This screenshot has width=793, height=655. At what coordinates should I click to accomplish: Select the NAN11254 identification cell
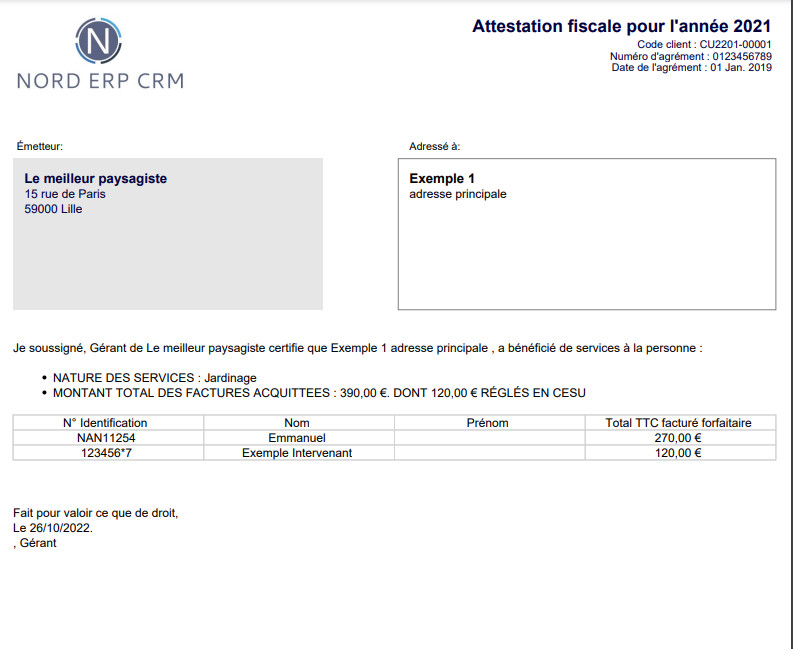click(x=106, y=438)
